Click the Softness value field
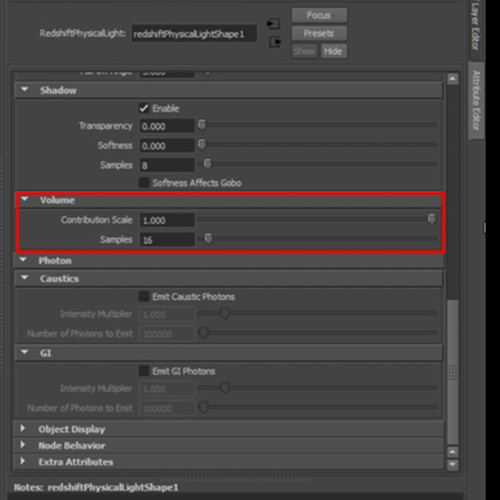 (167, 146)
